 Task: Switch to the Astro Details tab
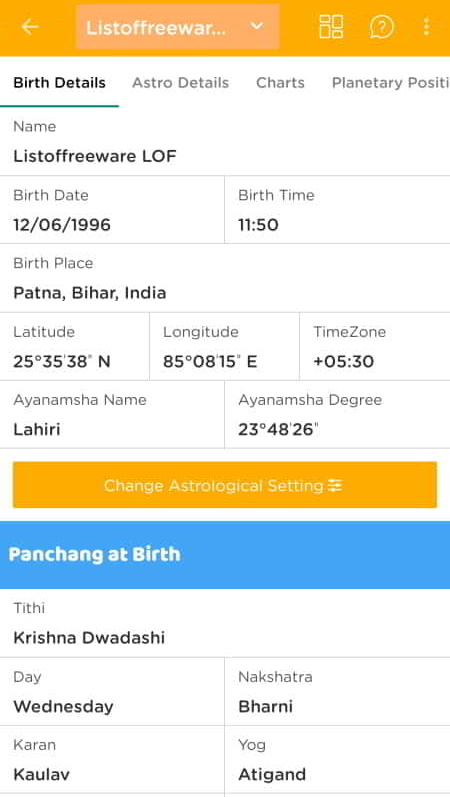(181, 83)
